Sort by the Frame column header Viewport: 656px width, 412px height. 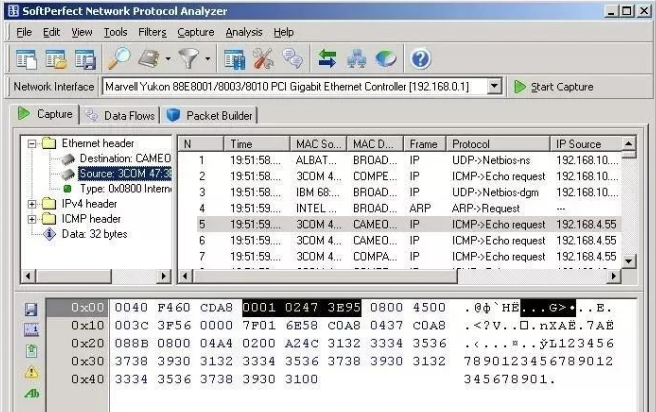click(425, 144)
